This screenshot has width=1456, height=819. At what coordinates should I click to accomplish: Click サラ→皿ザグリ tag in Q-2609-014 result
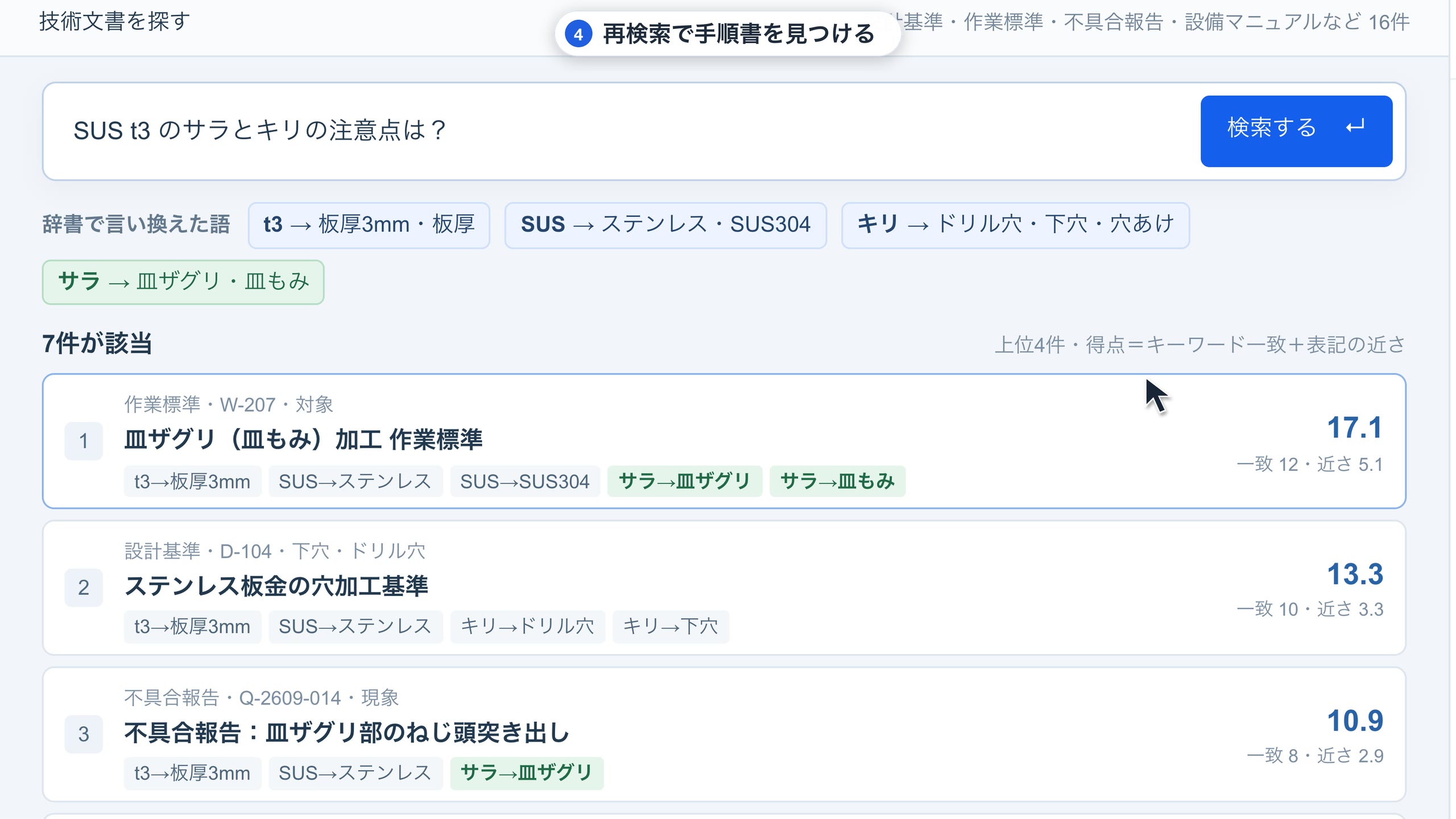[527, 773]
